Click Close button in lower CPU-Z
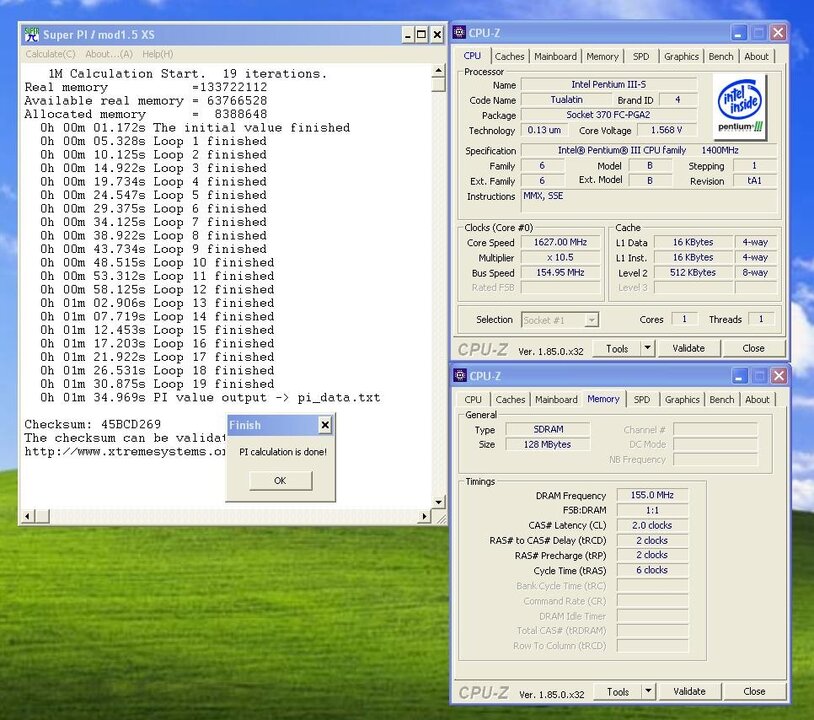This screenshot has width=814, height=720. point(754,691)
